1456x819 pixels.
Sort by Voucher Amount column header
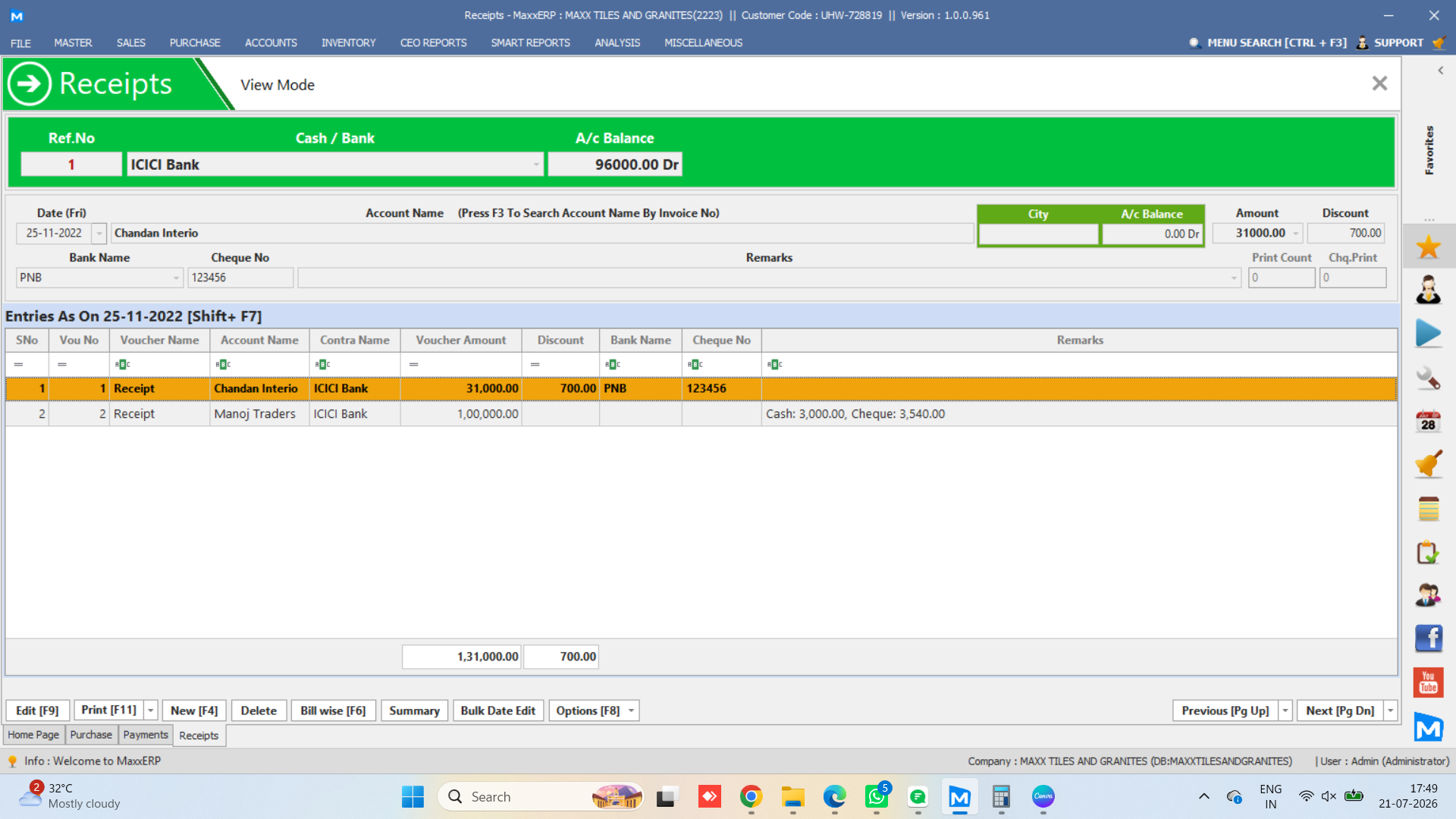pyautogui.click(x=461, y=340)
